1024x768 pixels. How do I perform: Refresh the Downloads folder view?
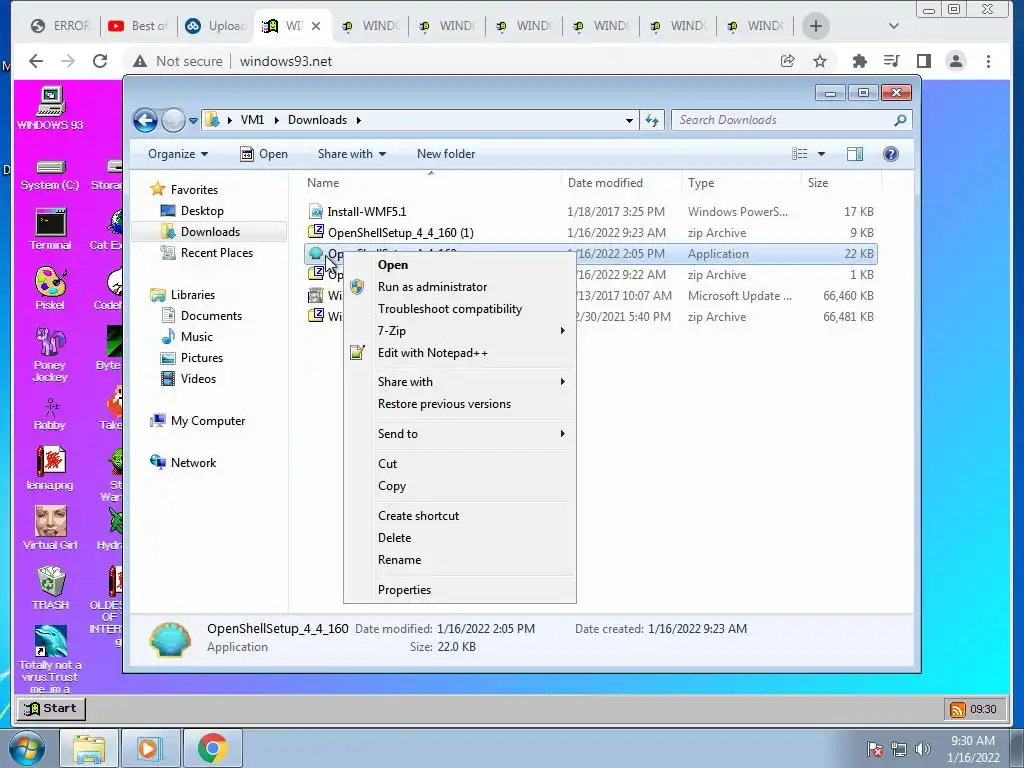coord(652,120)
